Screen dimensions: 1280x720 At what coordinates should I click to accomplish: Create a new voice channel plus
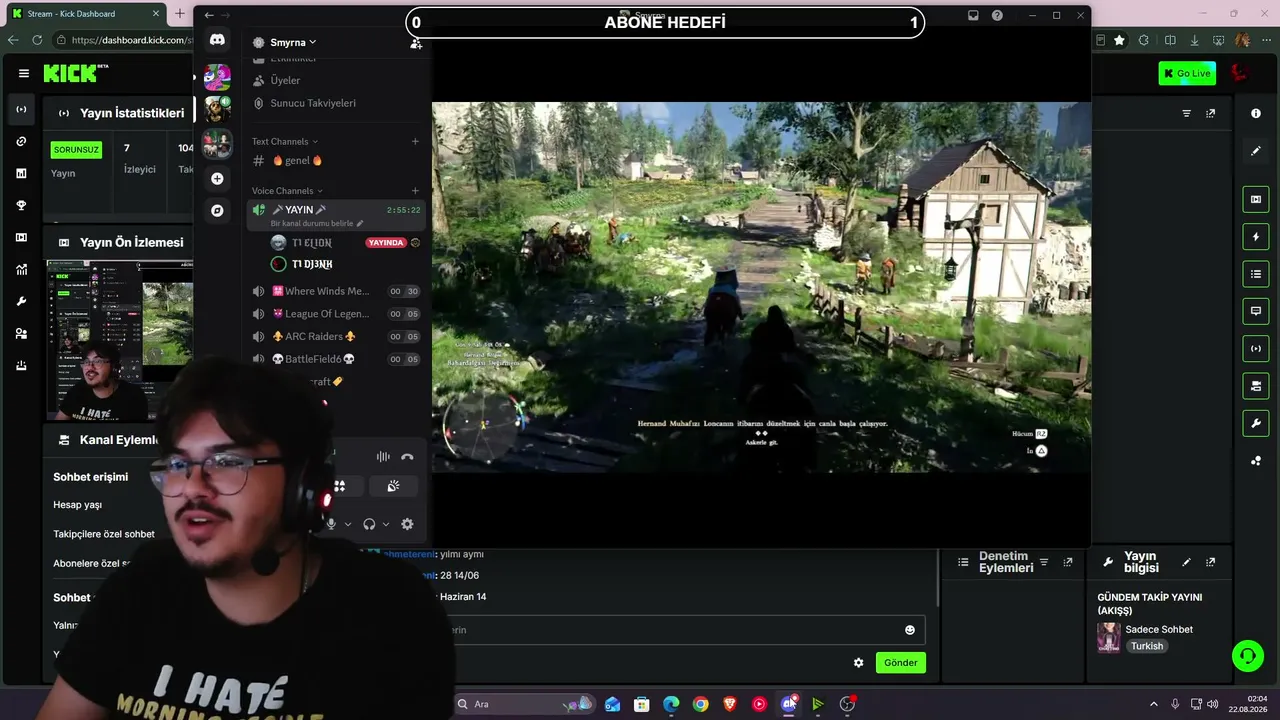coord(415,191)
